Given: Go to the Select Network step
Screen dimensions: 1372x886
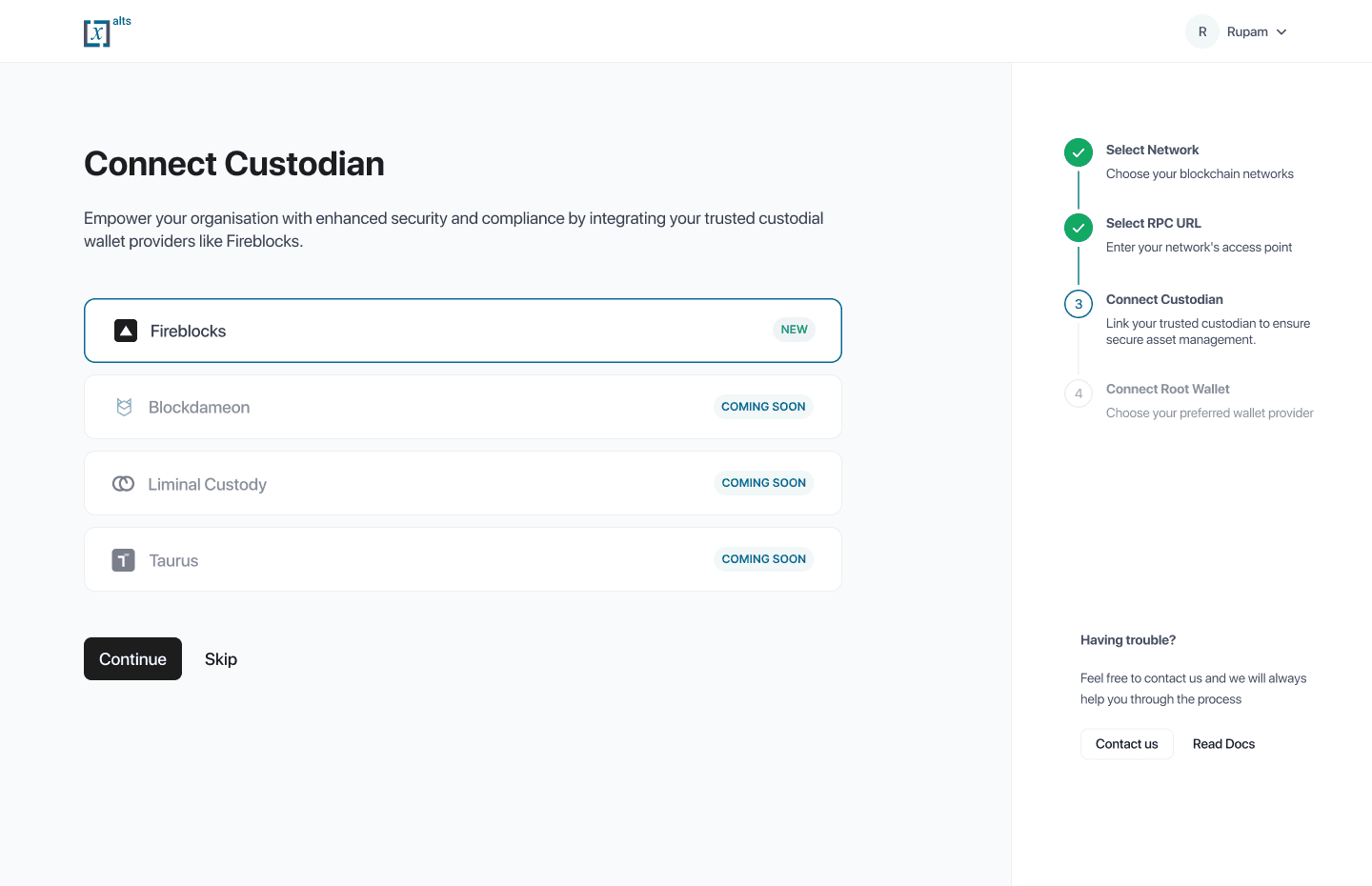Looking at the screenshot, I should click(x=1152, y=150).
